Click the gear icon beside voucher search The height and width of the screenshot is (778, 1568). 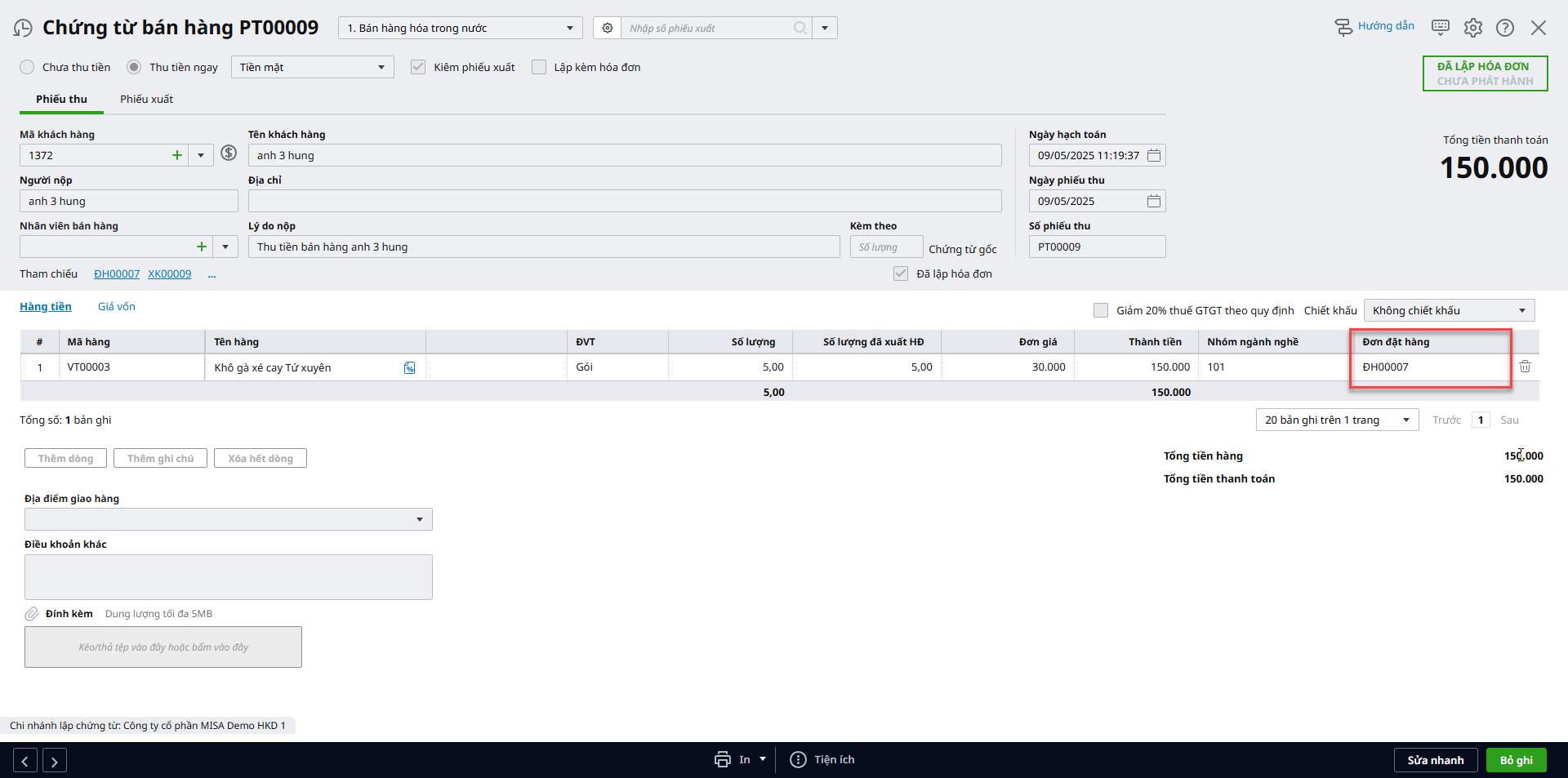coord(607,28)
